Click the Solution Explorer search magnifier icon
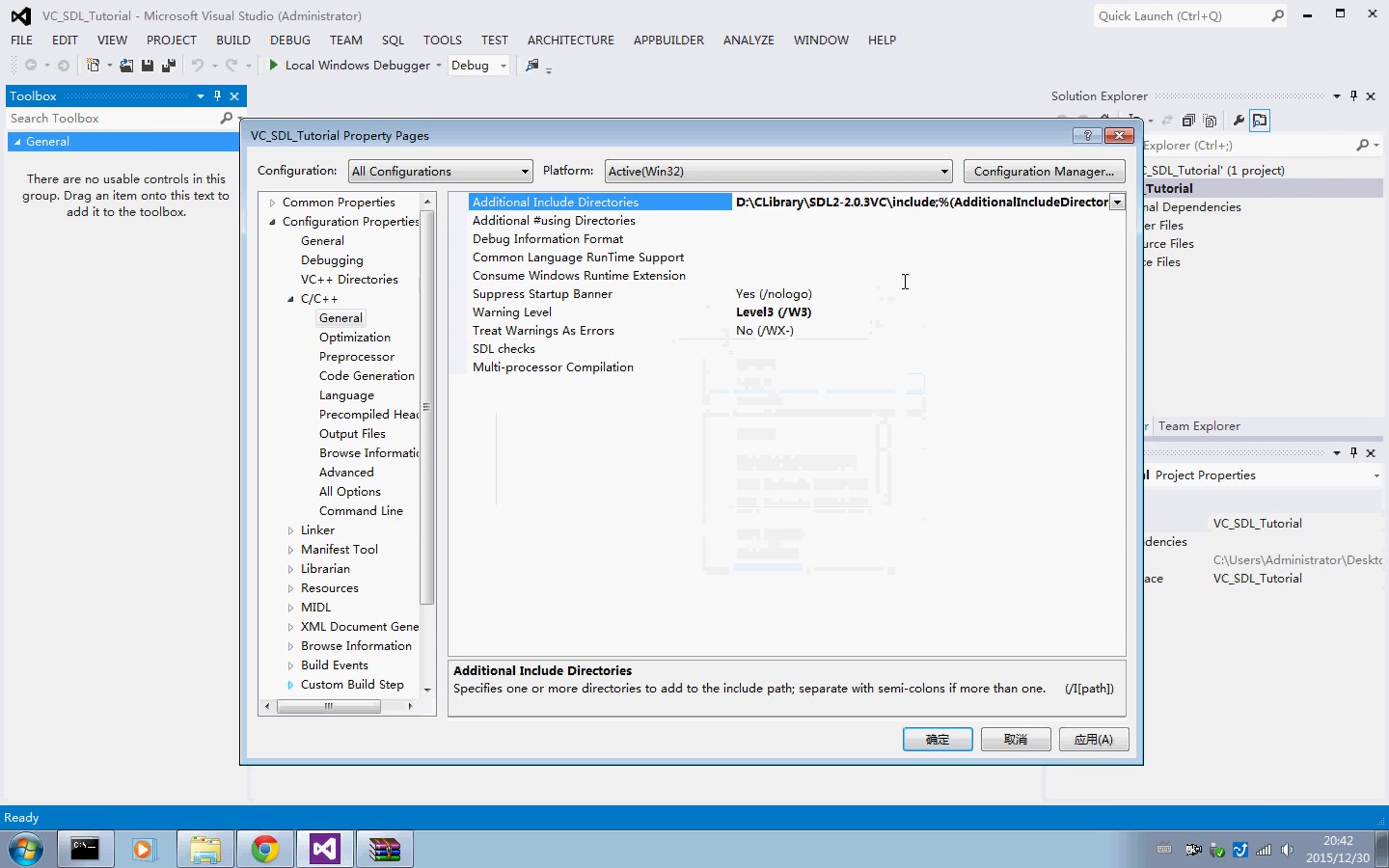Viewport: 1389px width, 868px height. click(1362, 145)
